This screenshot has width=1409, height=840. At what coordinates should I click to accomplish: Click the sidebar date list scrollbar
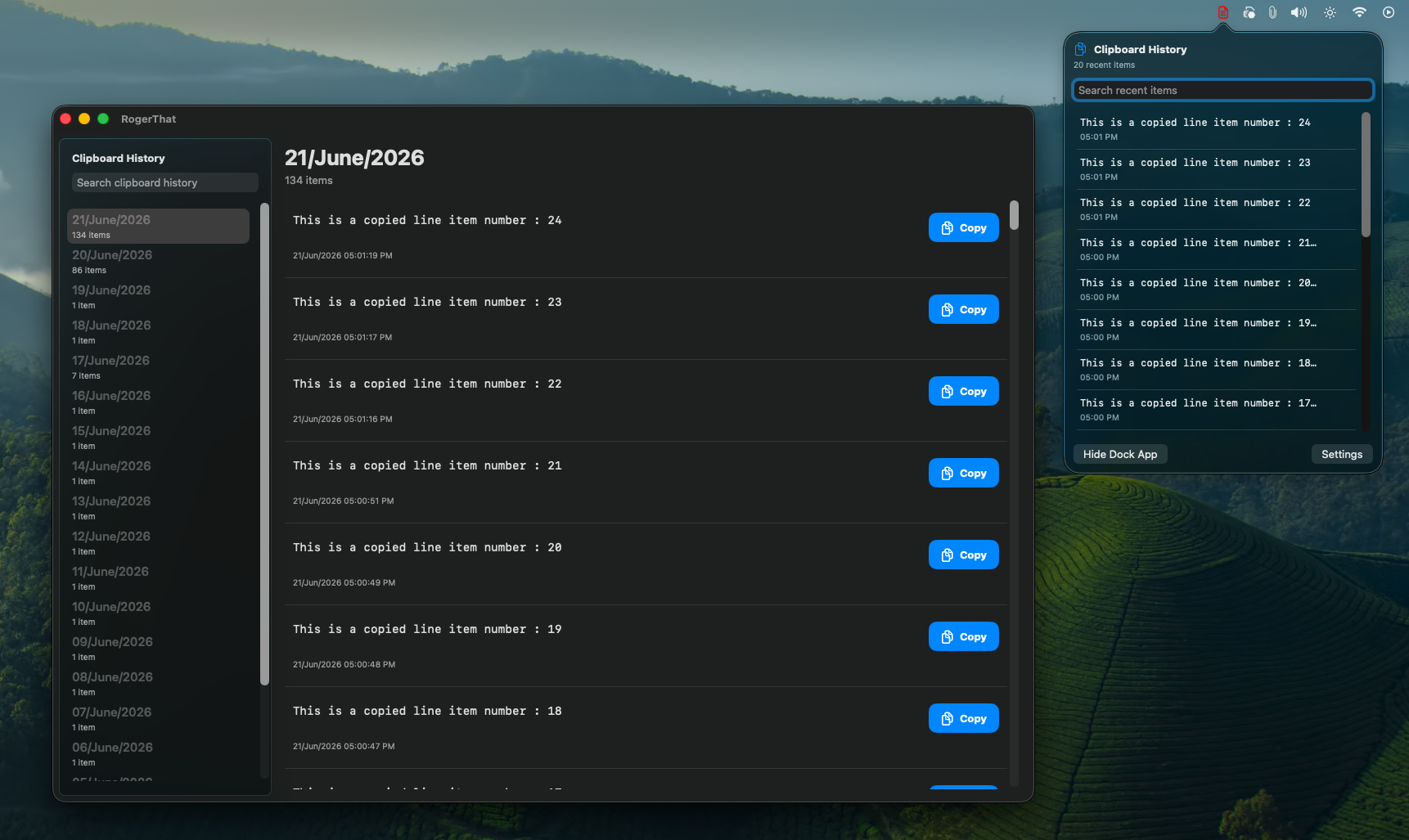[264, 444]
